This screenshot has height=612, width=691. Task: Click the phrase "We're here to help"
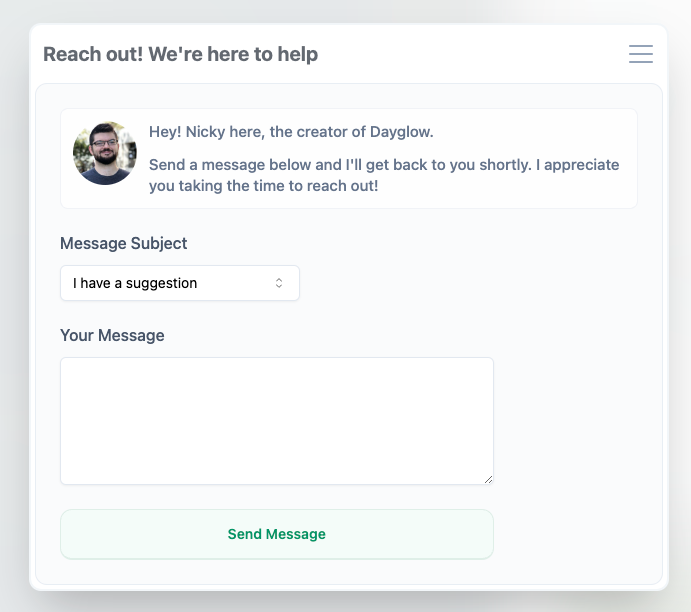pyautogui.click(x=233, y=54)
